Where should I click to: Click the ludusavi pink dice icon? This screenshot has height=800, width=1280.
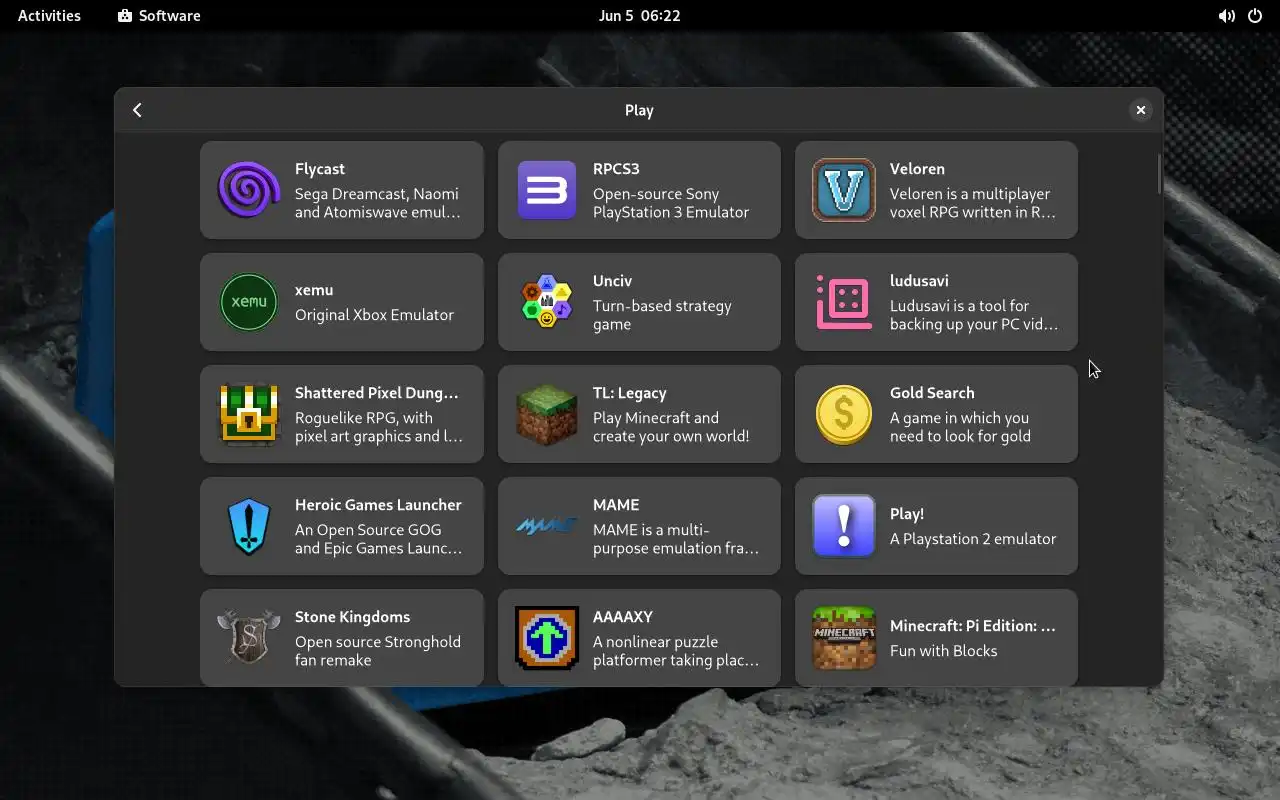click(844, 302)
